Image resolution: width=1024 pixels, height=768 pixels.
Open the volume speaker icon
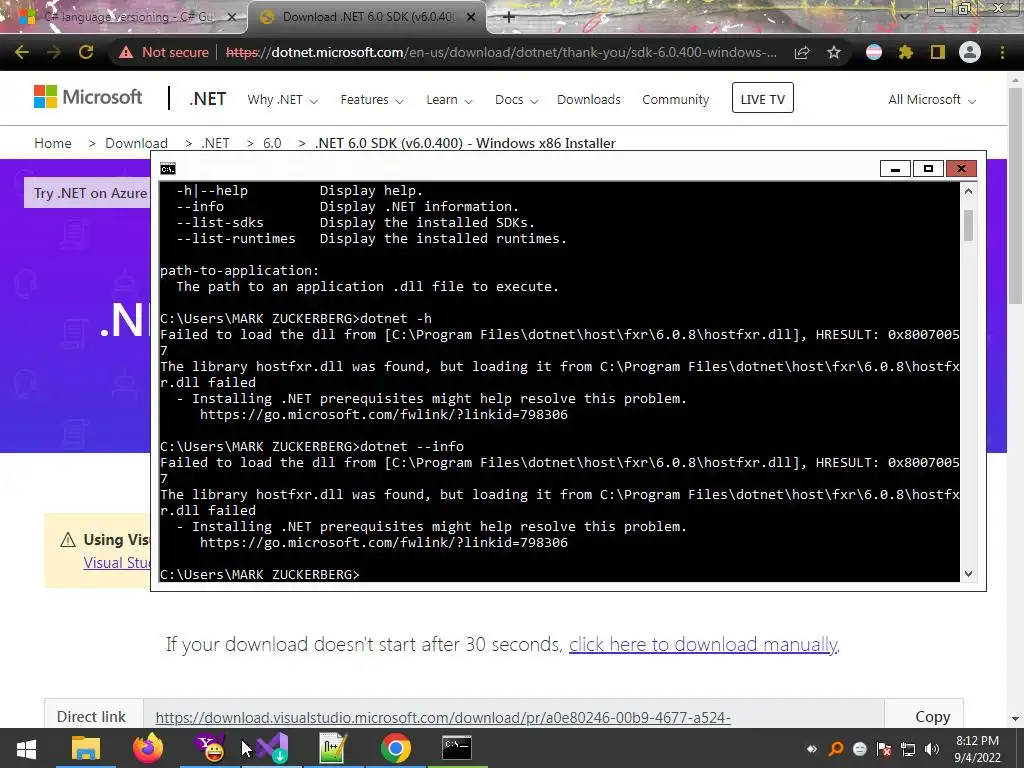point(932,749)
